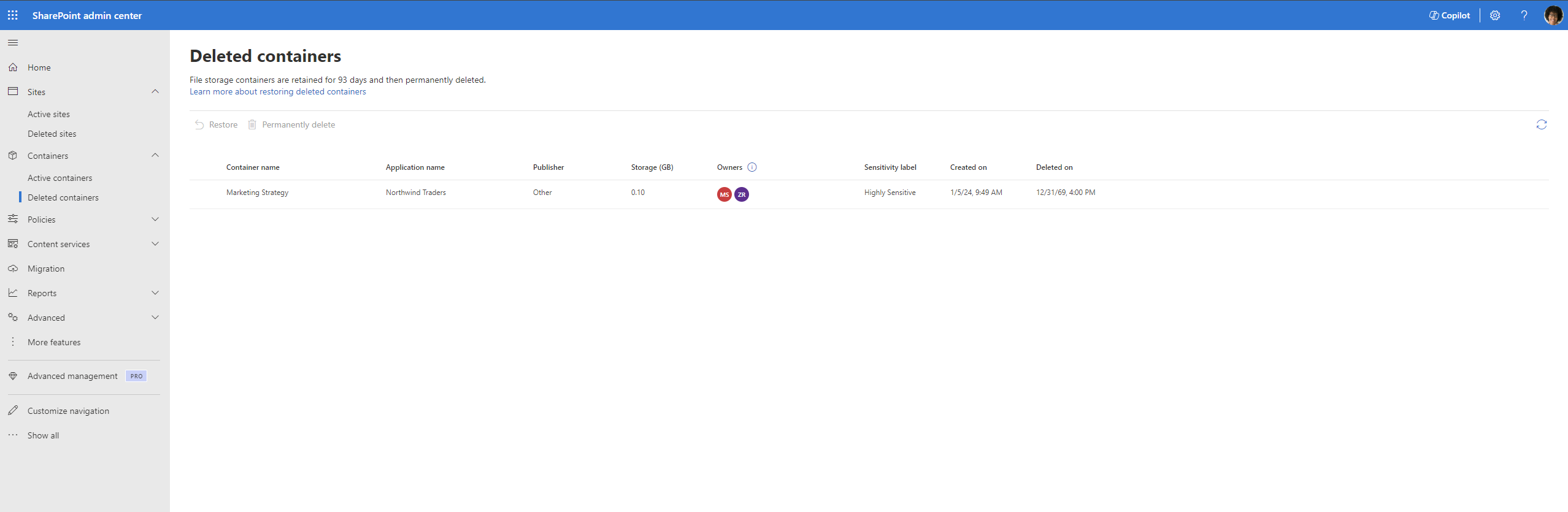Image resolution: width=1568 pixels, height=512 pixels.
Task: Sort by Container name column header
Action: pos(253,167)
